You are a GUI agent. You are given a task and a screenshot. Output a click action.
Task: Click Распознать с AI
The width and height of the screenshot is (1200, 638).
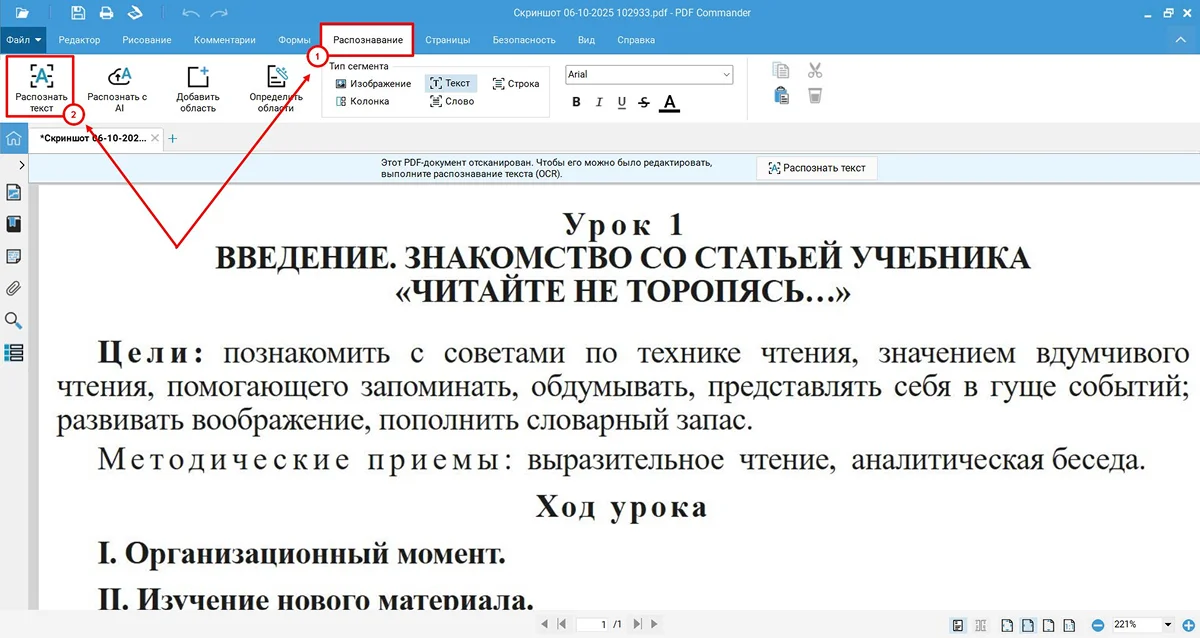click(117, 89)
